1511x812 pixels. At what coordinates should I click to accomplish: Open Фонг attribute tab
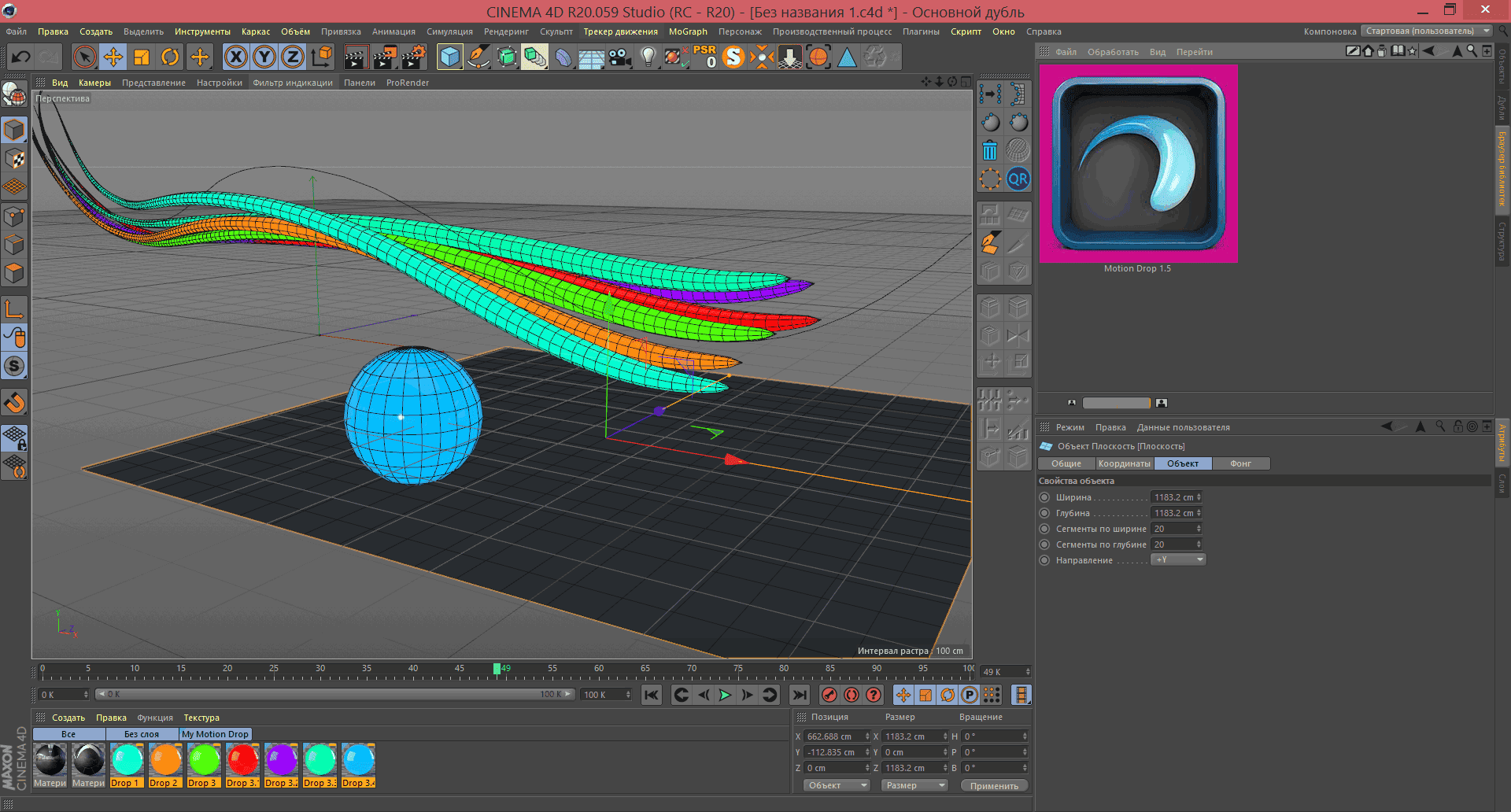[x=1241, y=463]
